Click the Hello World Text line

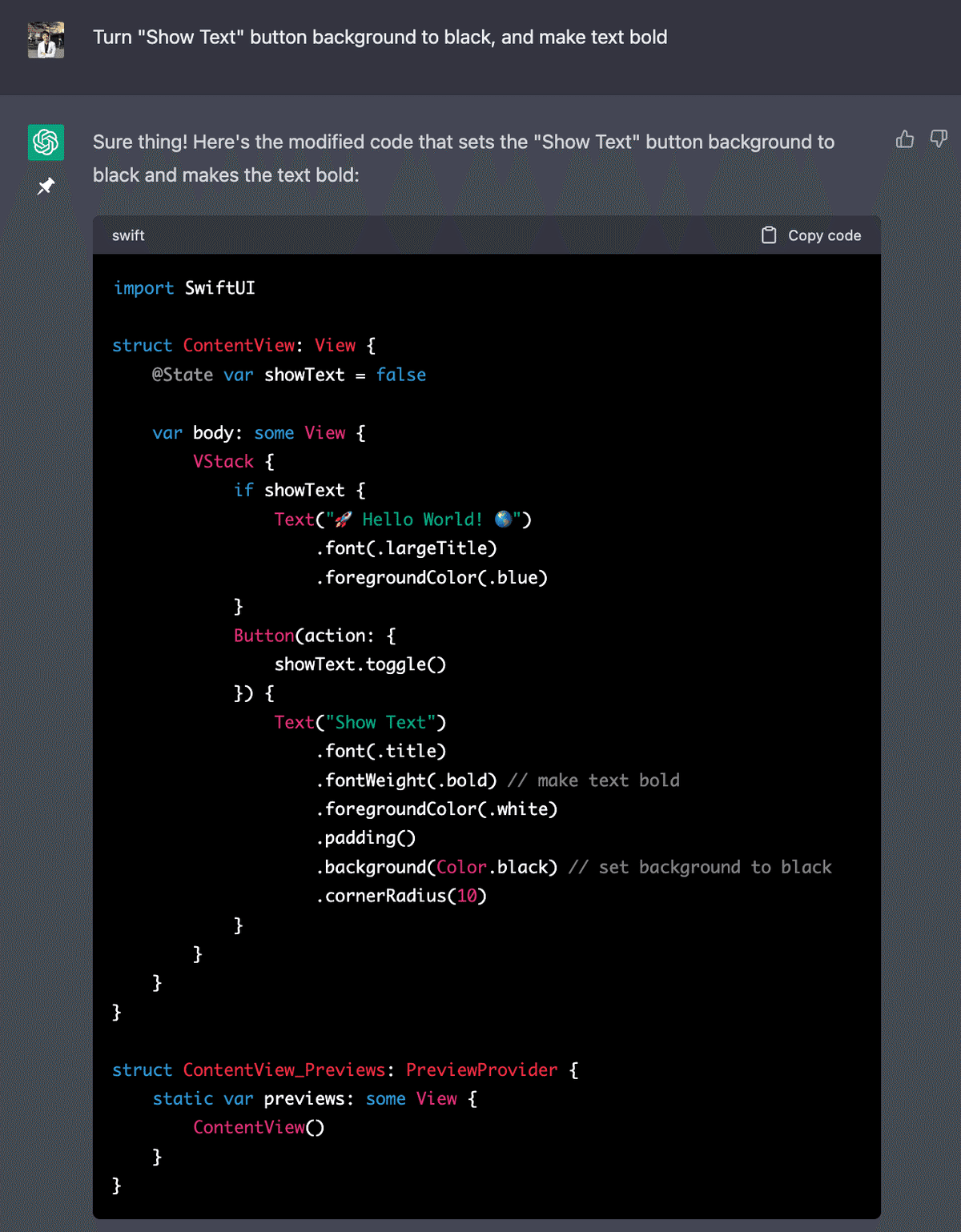coord(403,520)
